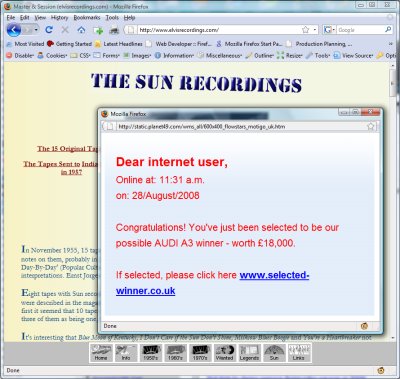Click the Legends navigation thumbnail
This screenshot has width=400, height=379.
click(x=249, y=353)
